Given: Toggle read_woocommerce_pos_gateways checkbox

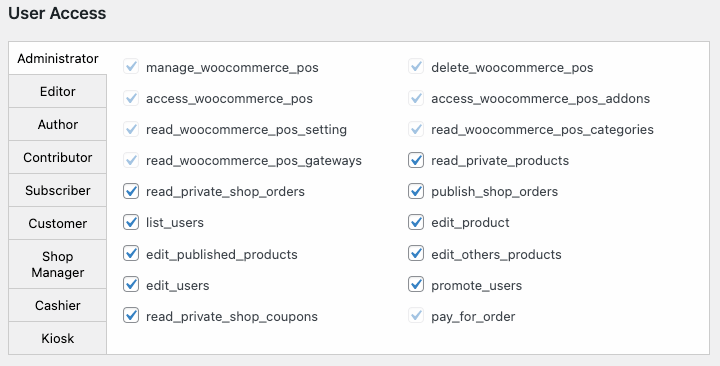Looking at the screenshot, I should click(131, 160).
